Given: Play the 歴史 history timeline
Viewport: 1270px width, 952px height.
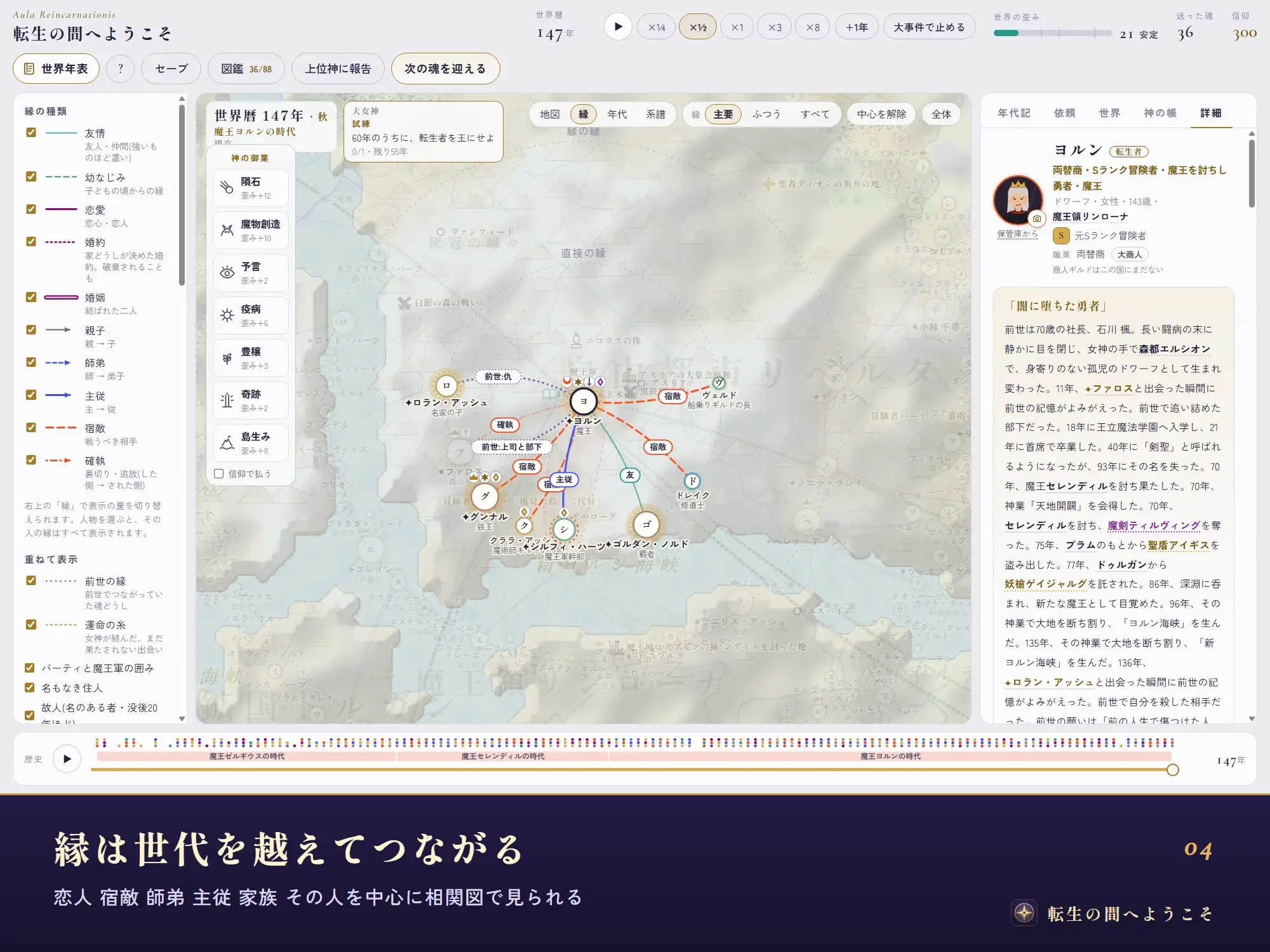Looking at the screenshot, I should (x=67, y=758).
